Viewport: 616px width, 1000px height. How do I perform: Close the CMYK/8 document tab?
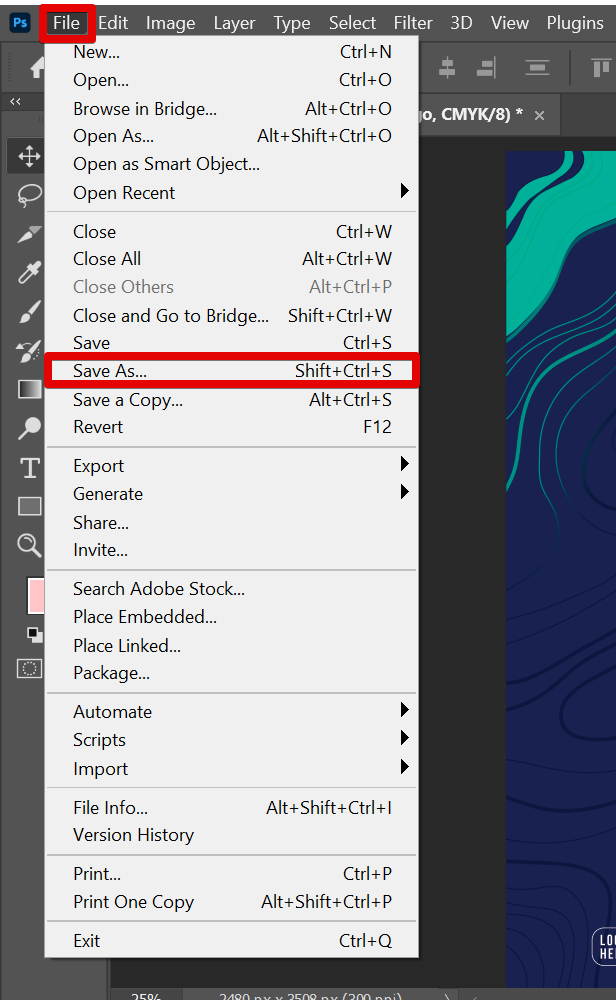click(x=540, y=115)
